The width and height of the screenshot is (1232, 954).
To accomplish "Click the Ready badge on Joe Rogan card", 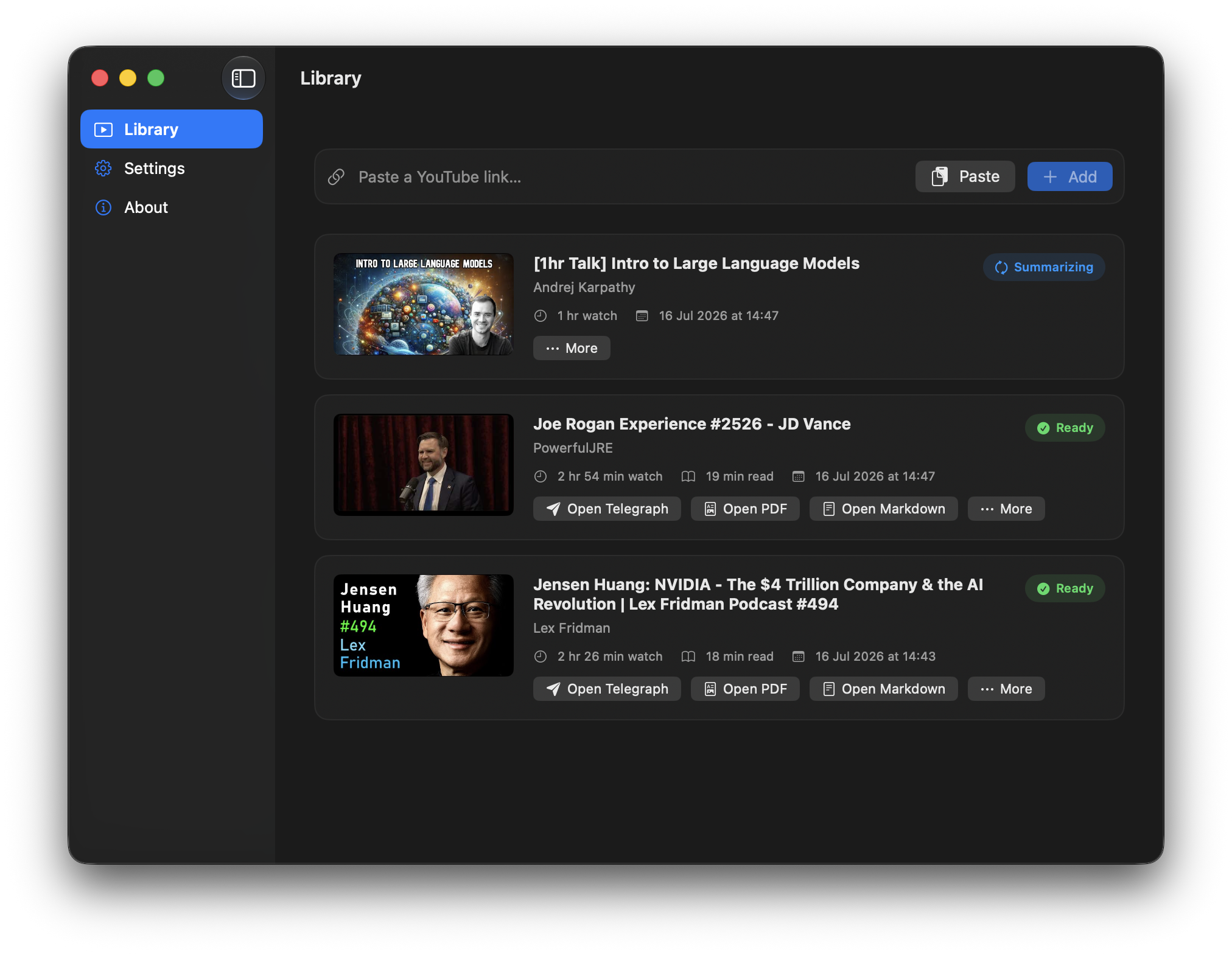I will point(1065,428).
